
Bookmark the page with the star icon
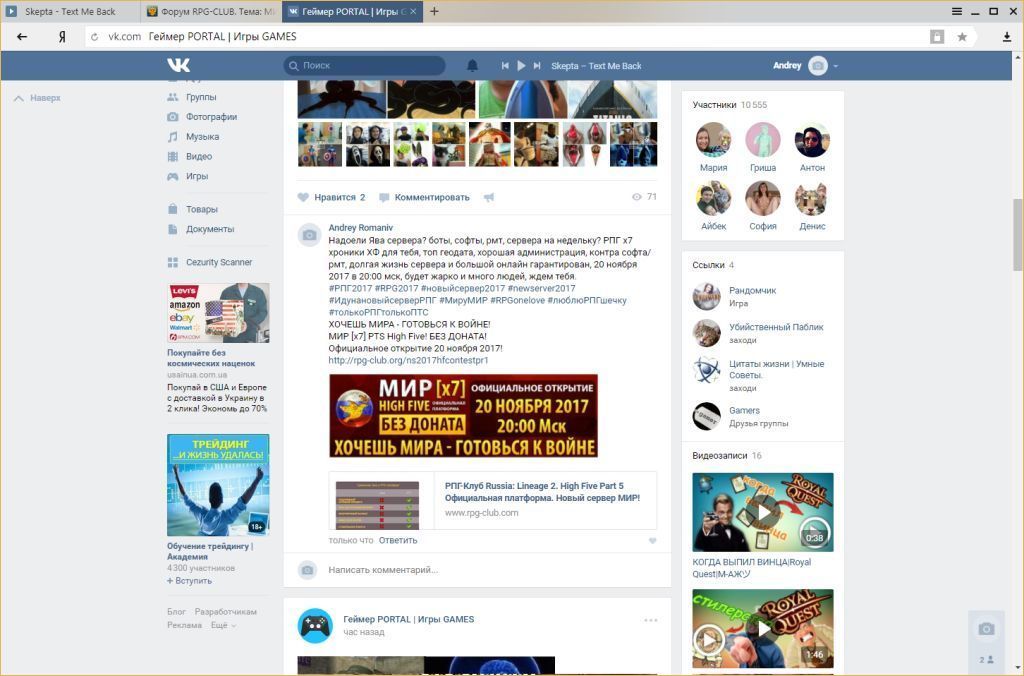point(962,37)
